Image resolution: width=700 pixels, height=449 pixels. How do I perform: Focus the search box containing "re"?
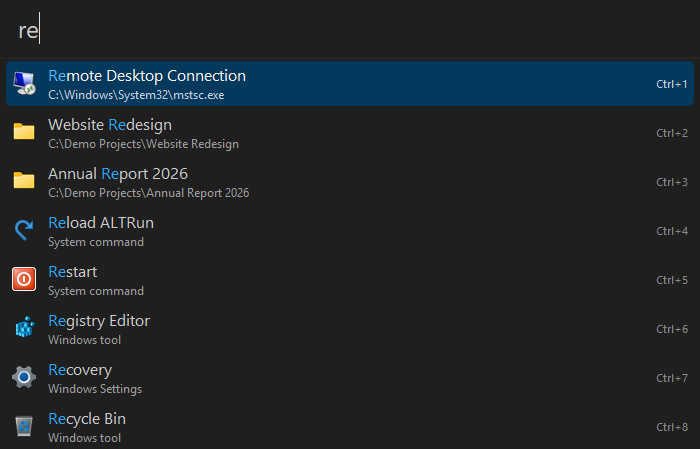point(350,29)
